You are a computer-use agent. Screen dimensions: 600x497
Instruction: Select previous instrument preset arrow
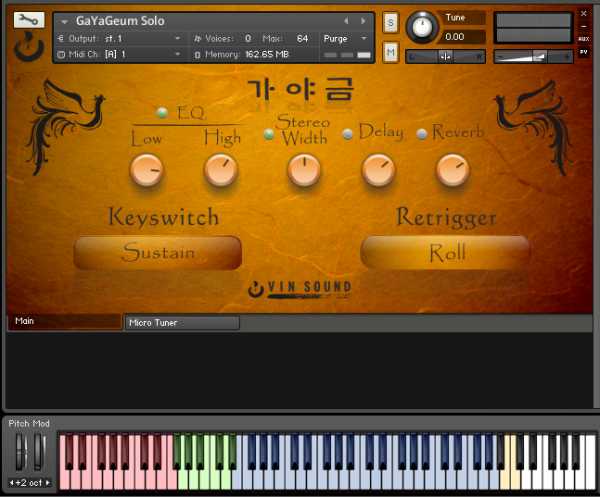[x=346, y=21]
